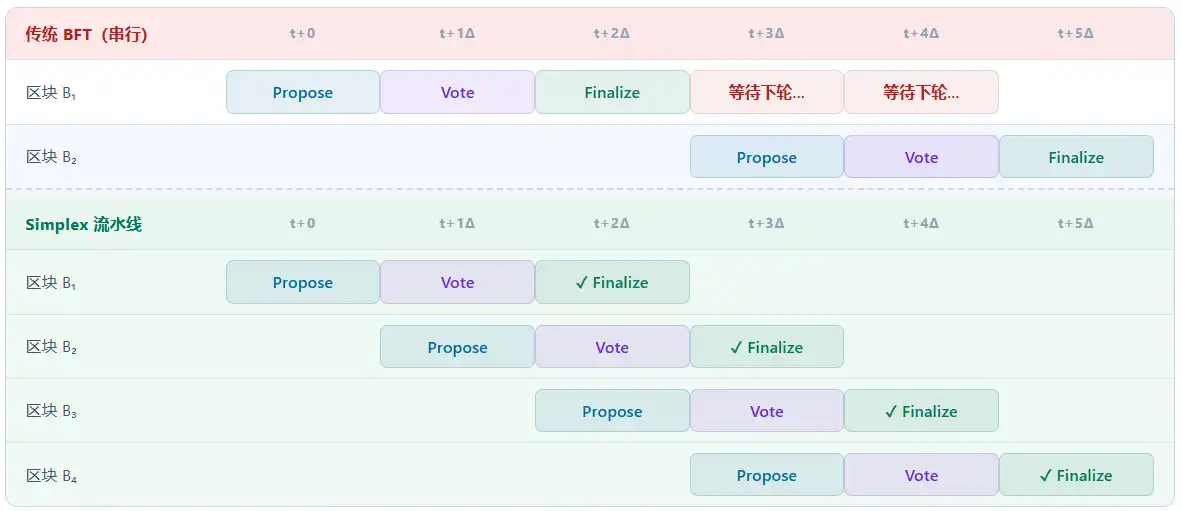Click t+3Δ marker in traditional BFT header
The height and width of the screenshot is (511, 1182).
[x=766, y=33]
